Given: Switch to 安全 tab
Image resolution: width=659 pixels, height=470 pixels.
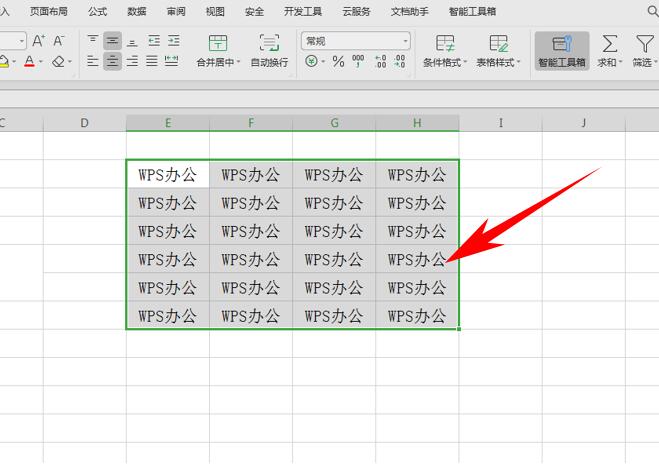Looking at the screenshot, I should point(254,11).
